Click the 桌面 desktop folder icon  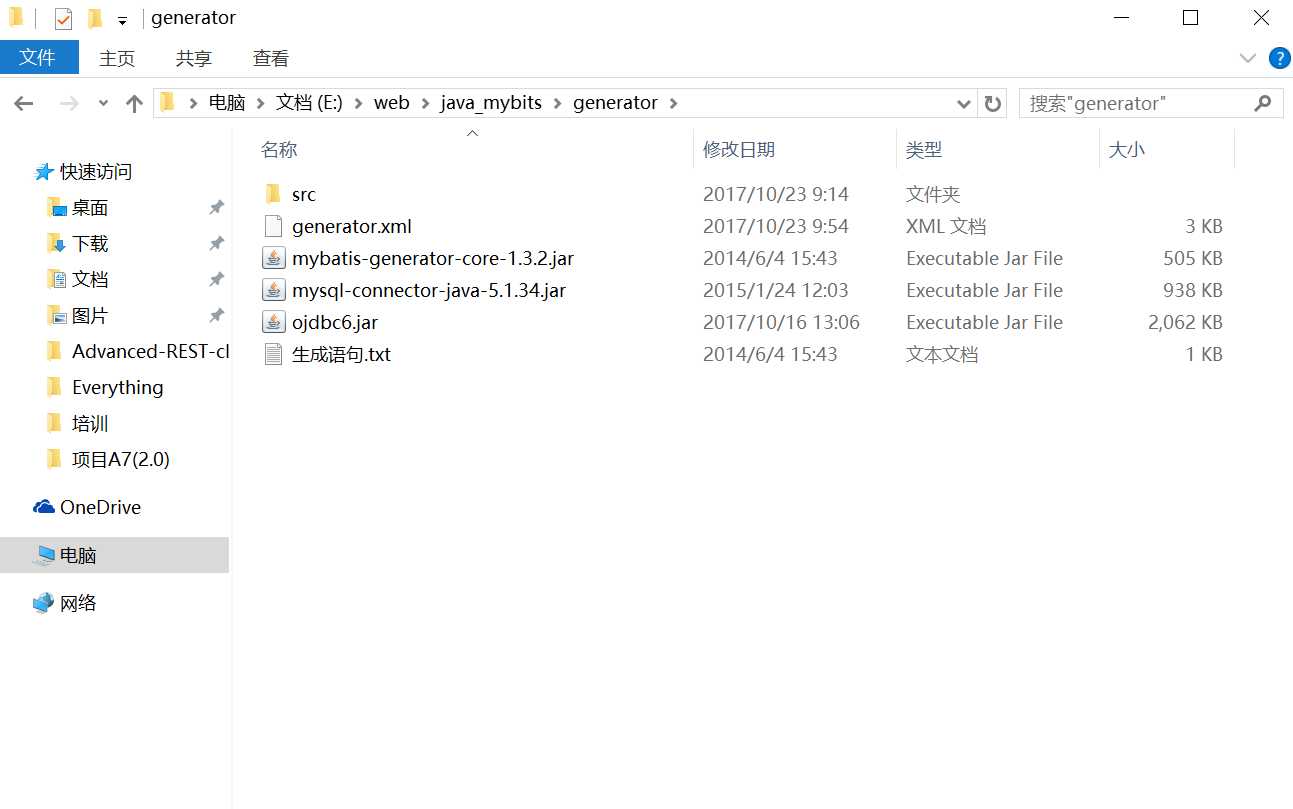[x=56, y=207]
